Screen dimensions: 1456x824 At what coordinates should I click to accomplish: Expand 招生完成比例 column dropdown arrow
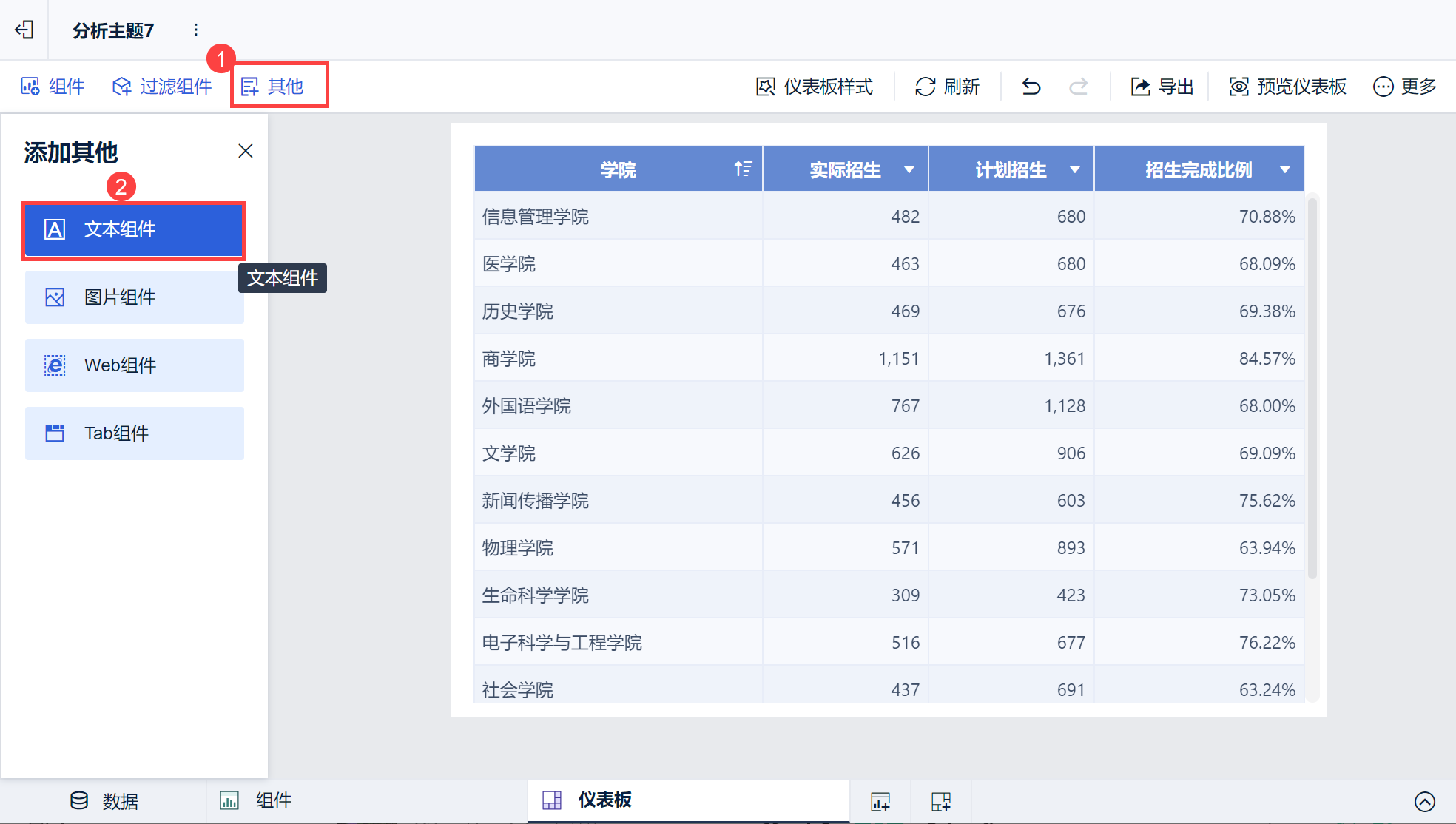point(1285,169)
